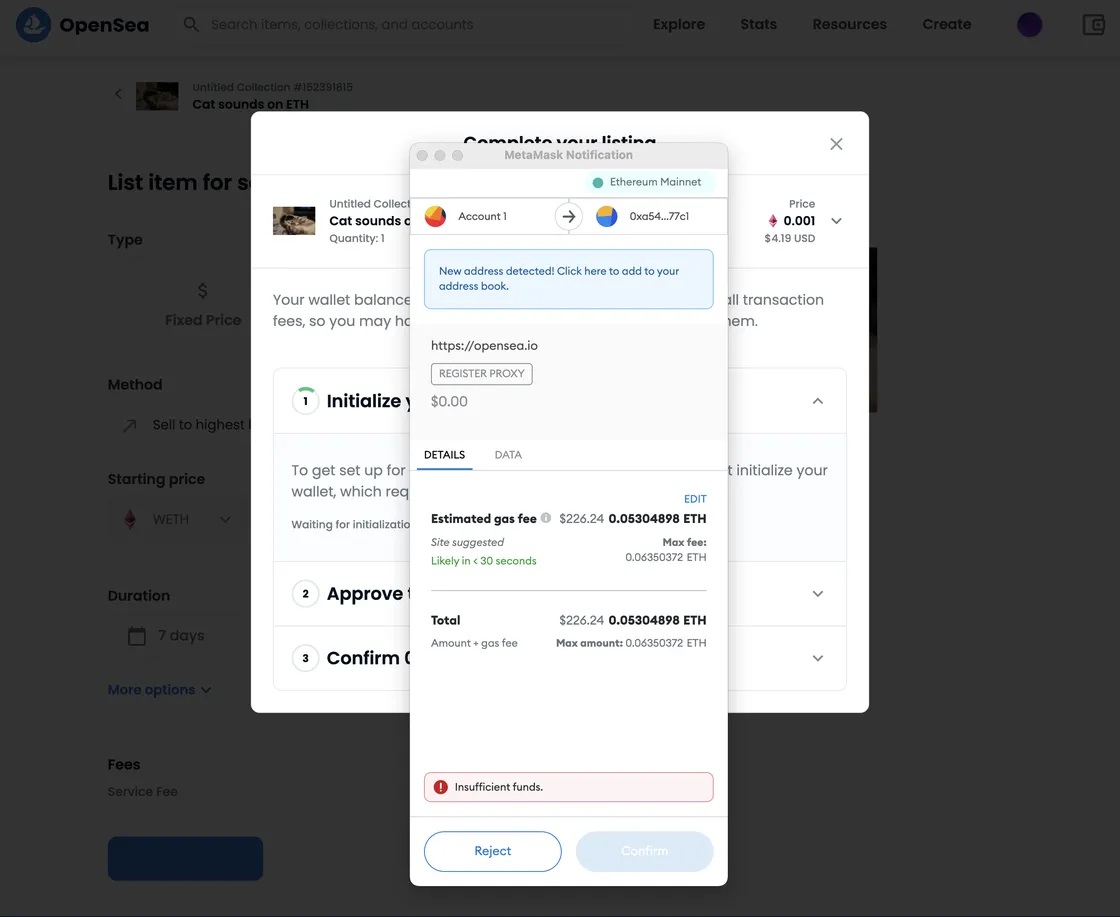Switch to the DATA tab
Screen dimensions: 1120x917
(508, 455)
